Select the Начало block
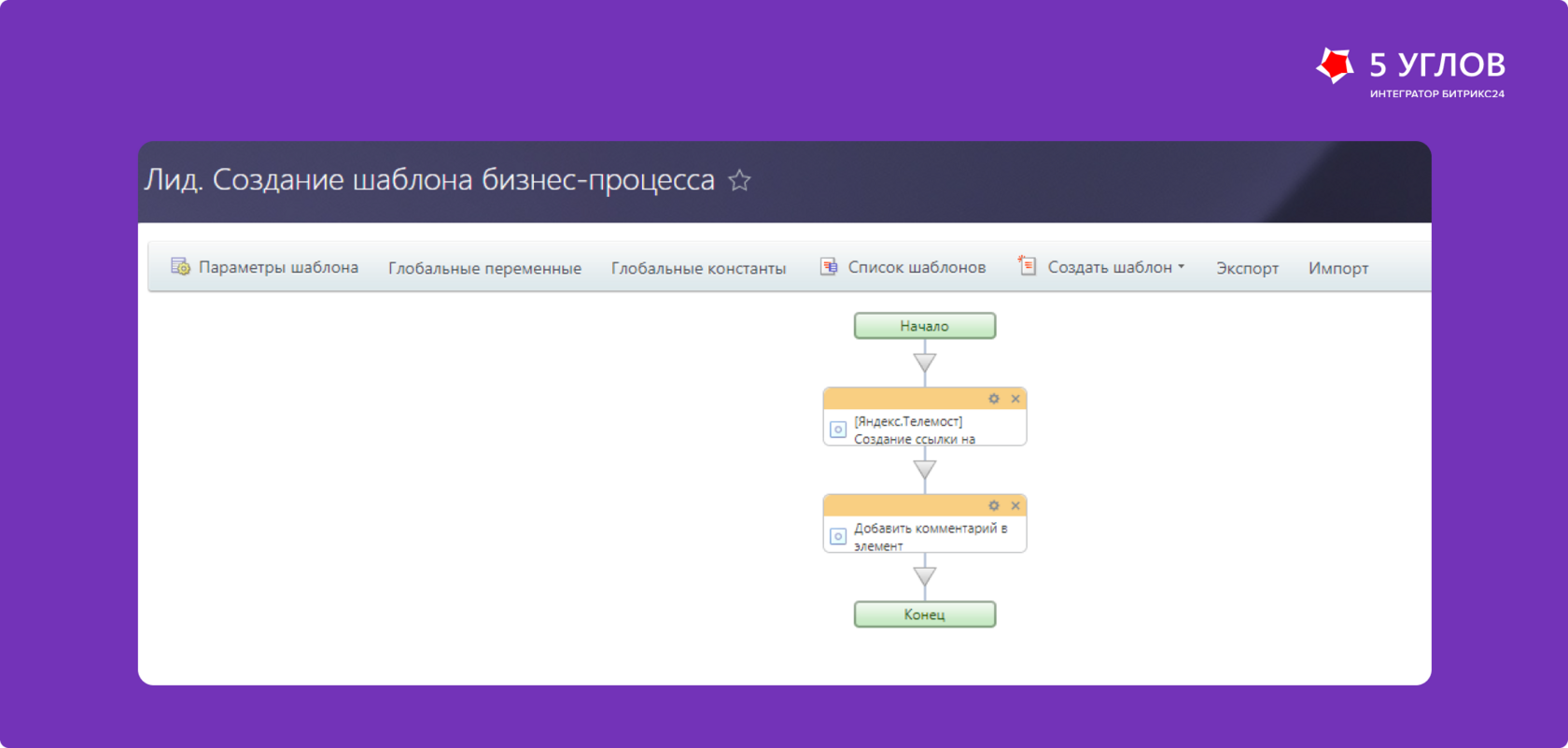Viewport: 1568px width, 748px height. [x=925, y=326]
